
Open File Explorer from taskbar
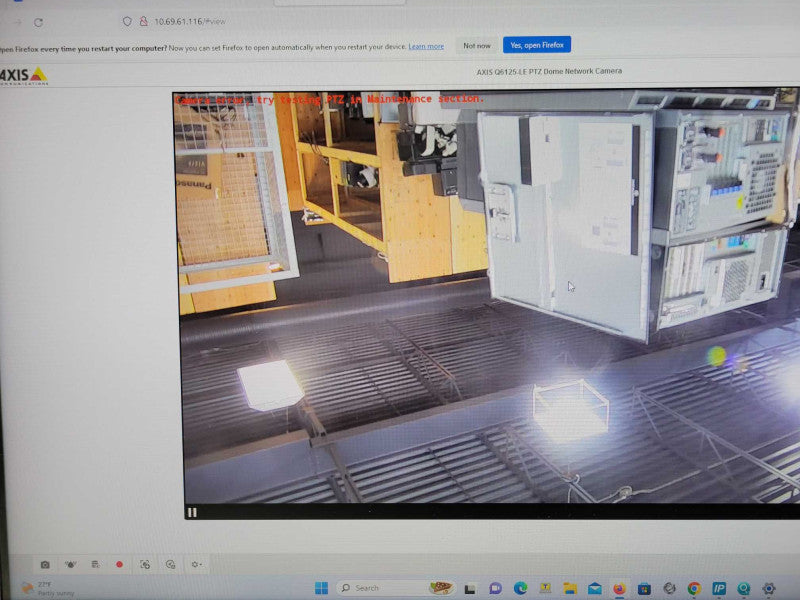(x=570, y=588)
